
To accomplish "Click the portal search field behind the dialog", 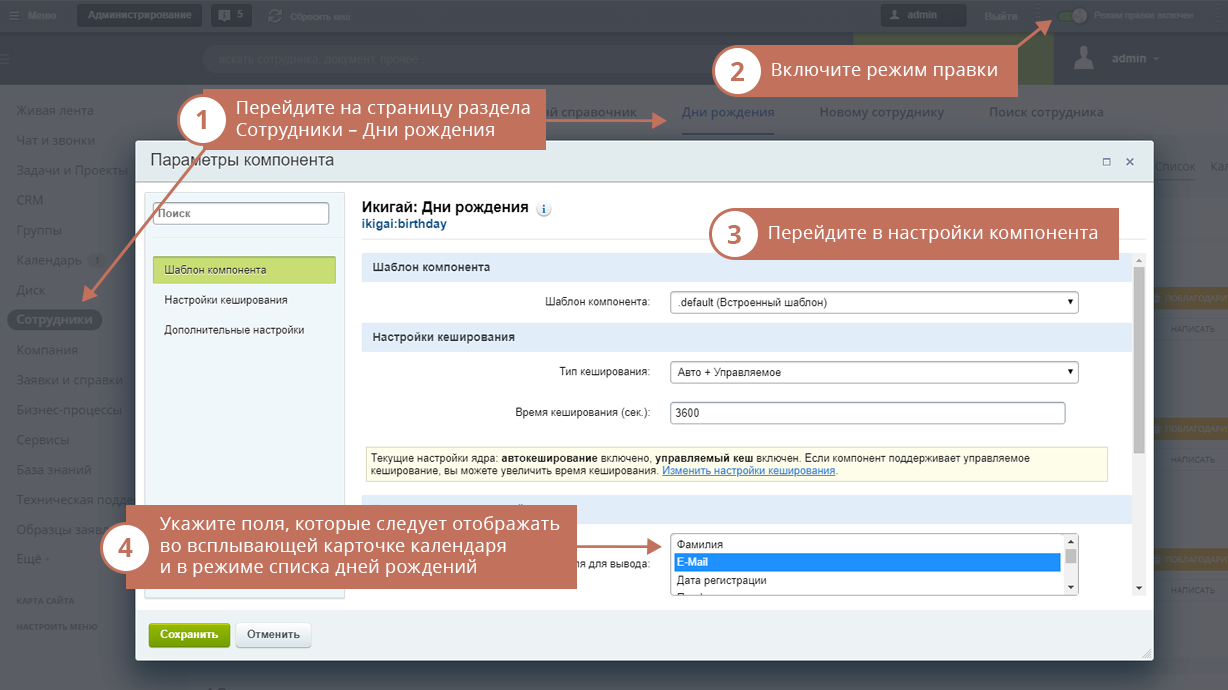I will point(527,59).
